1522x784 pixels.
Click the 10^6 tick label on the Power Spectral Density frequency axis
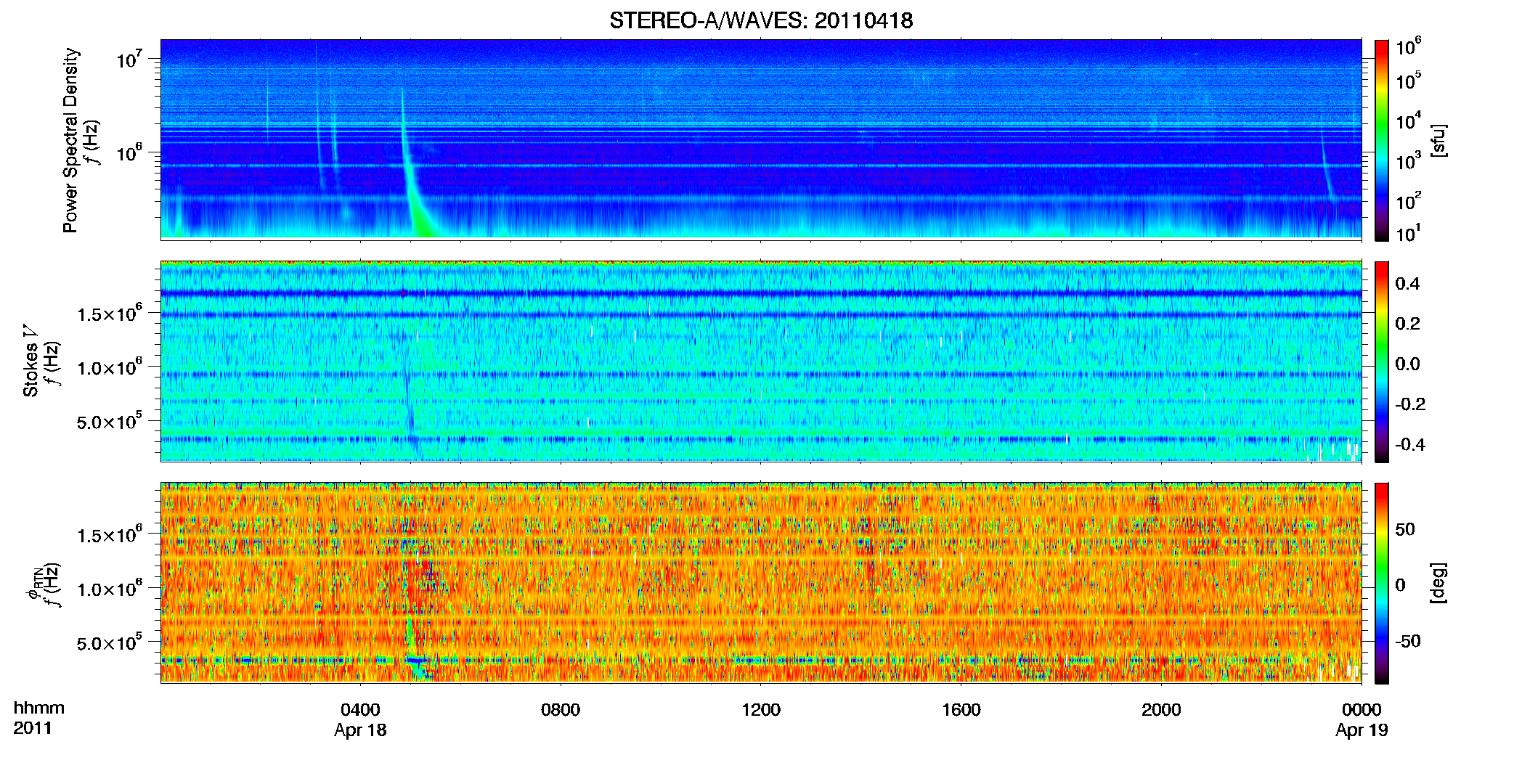[x=130, y=152]
